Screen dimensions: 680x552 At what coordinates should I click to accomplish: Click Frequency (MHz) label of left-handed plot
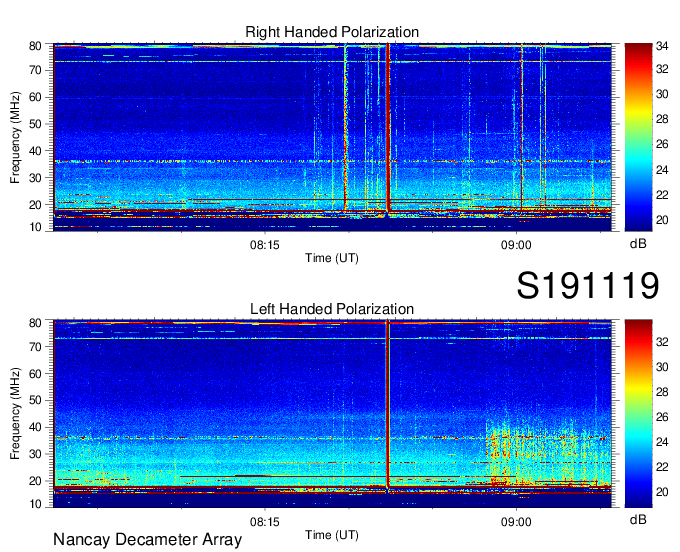click(15, 414)
